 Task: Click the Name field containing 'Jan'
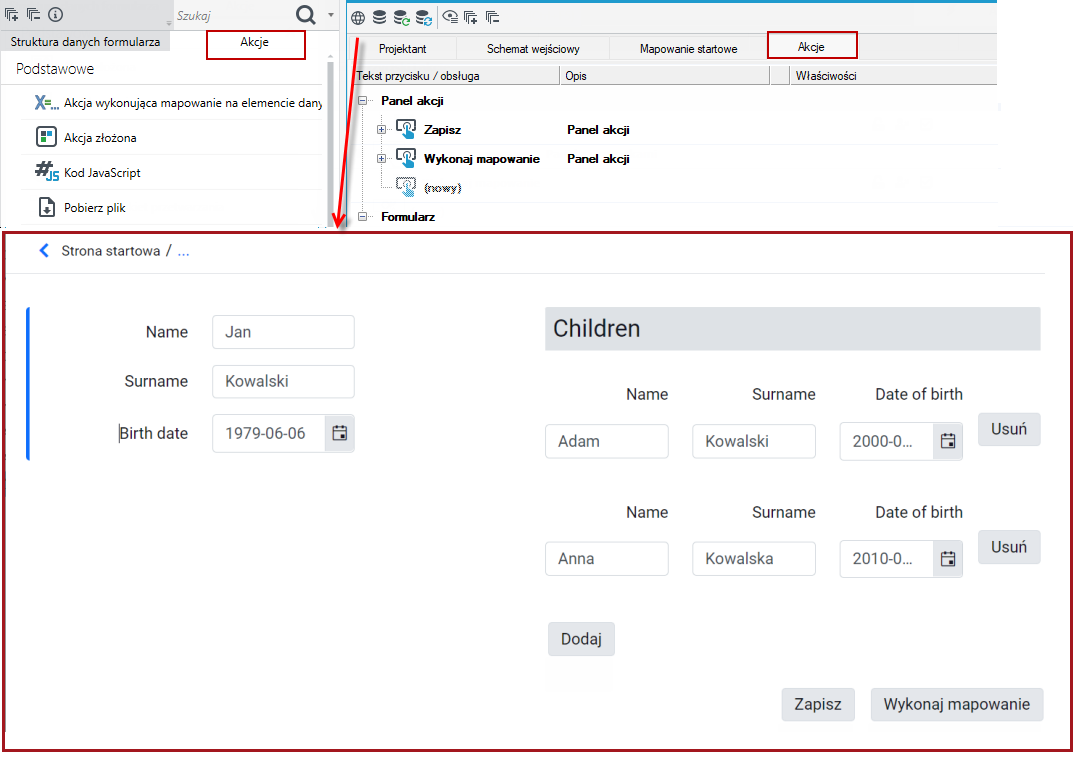coord(283,332)
